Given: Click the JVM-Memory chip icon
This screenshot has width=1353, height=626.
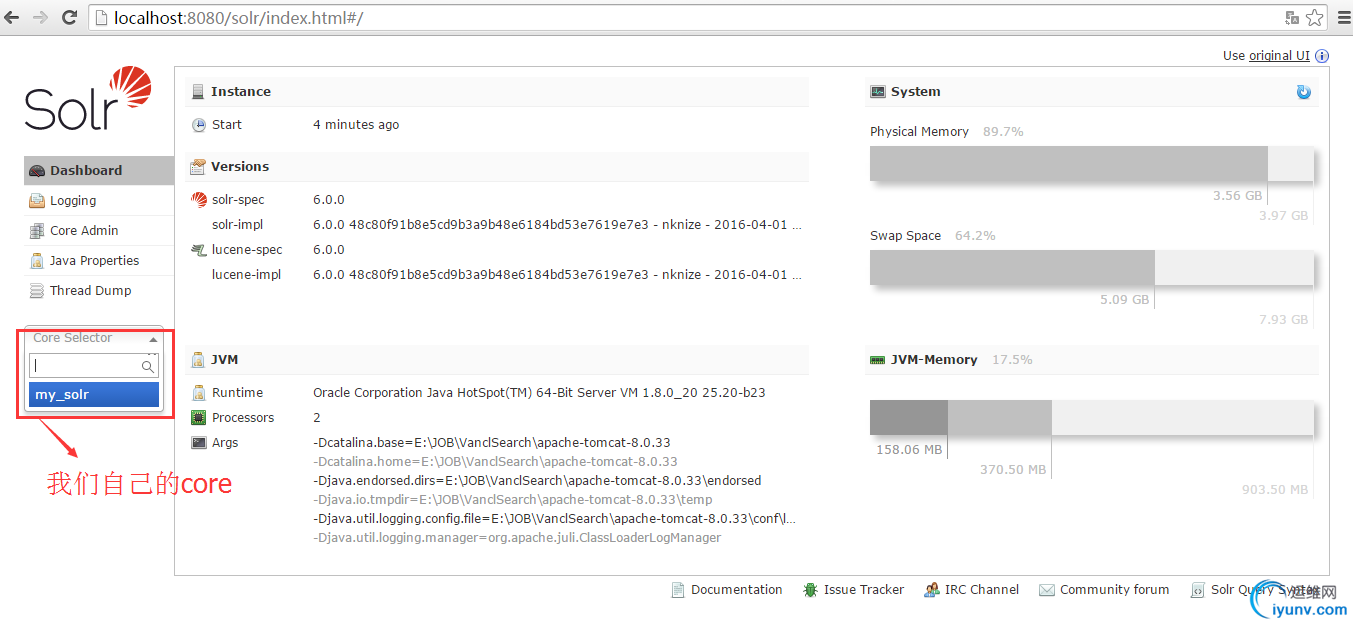Looking at the screenshot, I should point(878,360).
